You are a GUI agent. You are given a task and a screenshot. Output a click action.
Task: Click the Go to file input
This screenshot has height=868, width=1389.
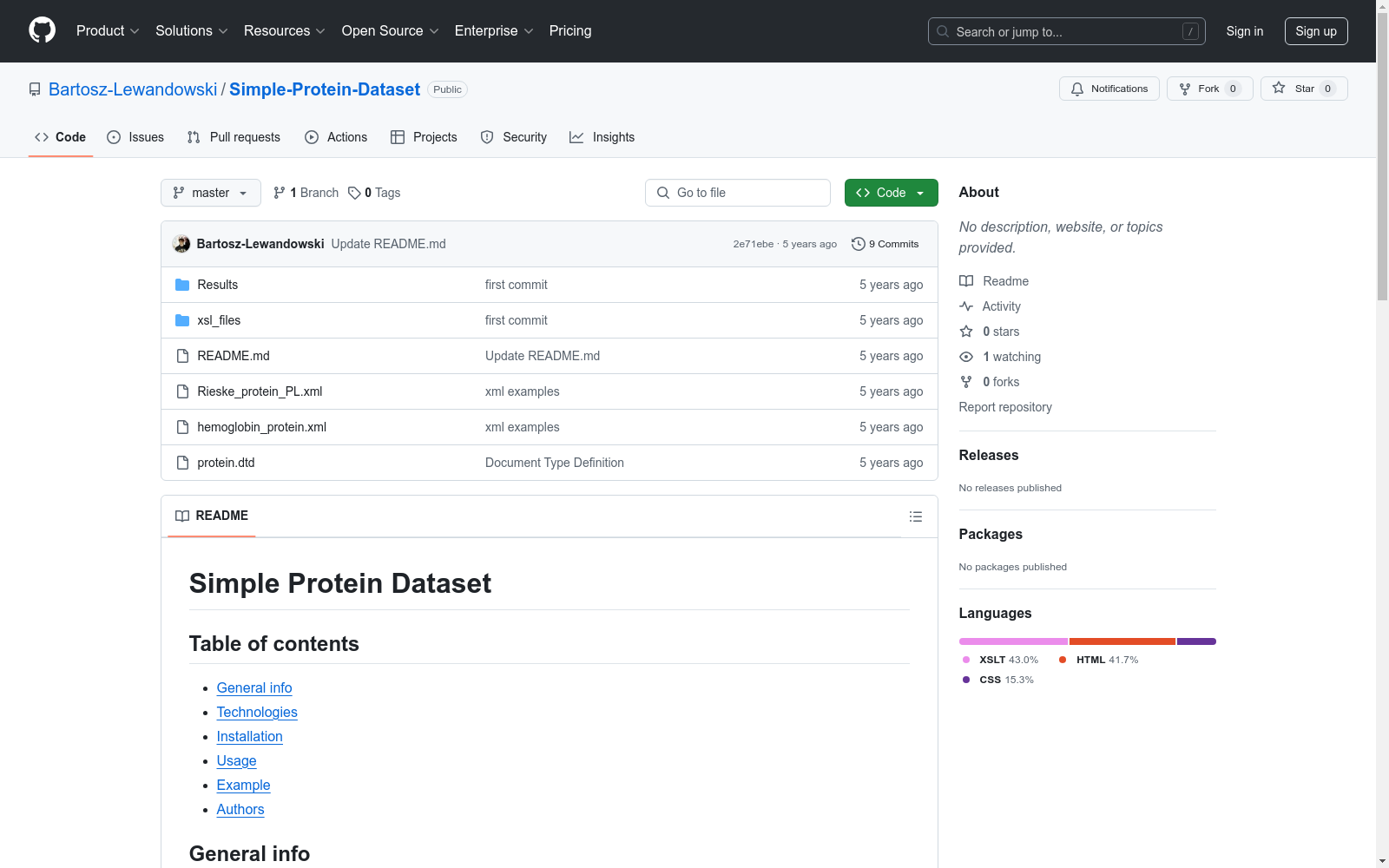738,193
